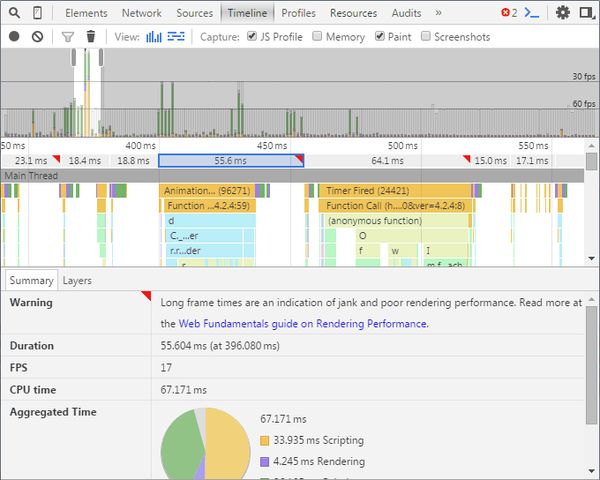Click the C._...er flame chart block
Image resolution: width=600 pixels, height=480 pixels.
pyautogui.click(x=204, y=236)
